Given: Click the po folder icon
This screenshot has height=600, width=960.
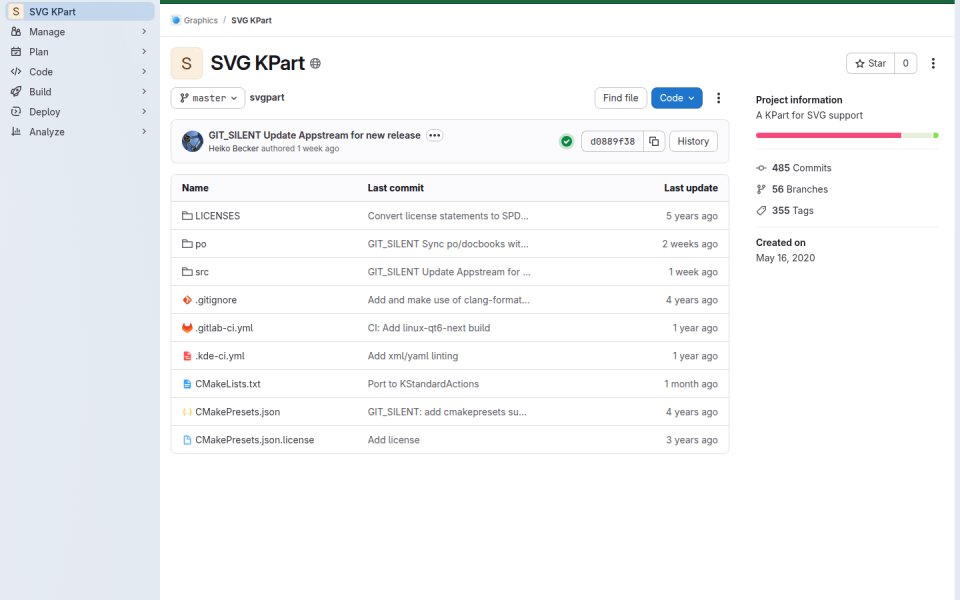Looking at the screenshot, I should pyautogui.click(x=187, y=244).
